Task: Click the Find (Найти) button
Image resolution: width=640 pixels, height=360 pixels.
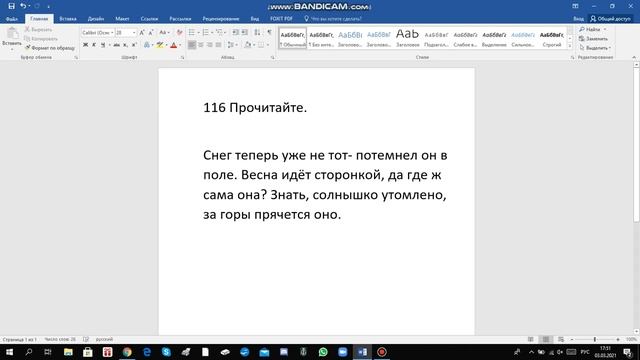Action: pyautogui.click(x=592, y=29)
